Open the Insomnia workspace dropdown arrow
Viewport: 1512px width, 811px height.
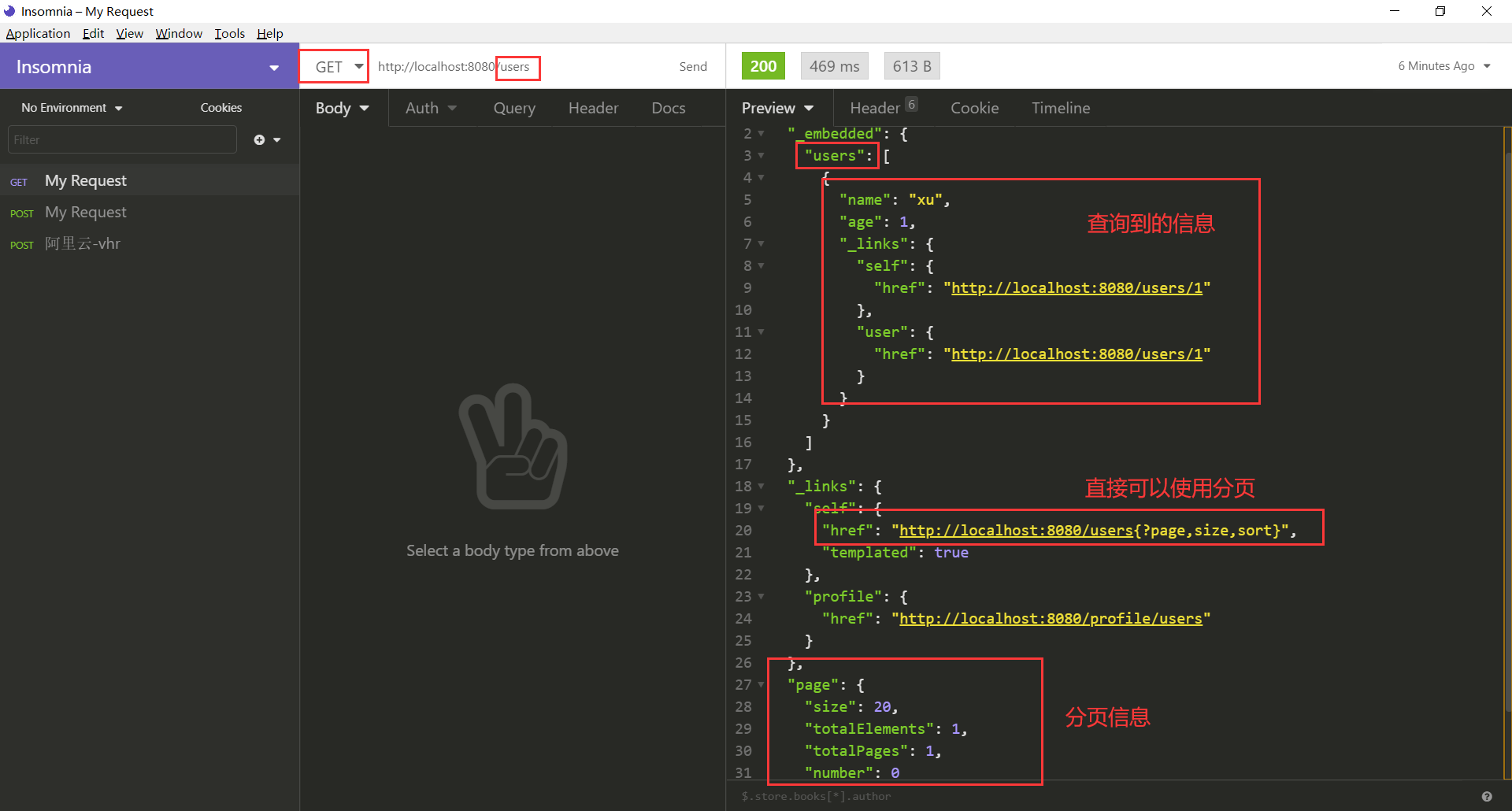click(274, 68)
